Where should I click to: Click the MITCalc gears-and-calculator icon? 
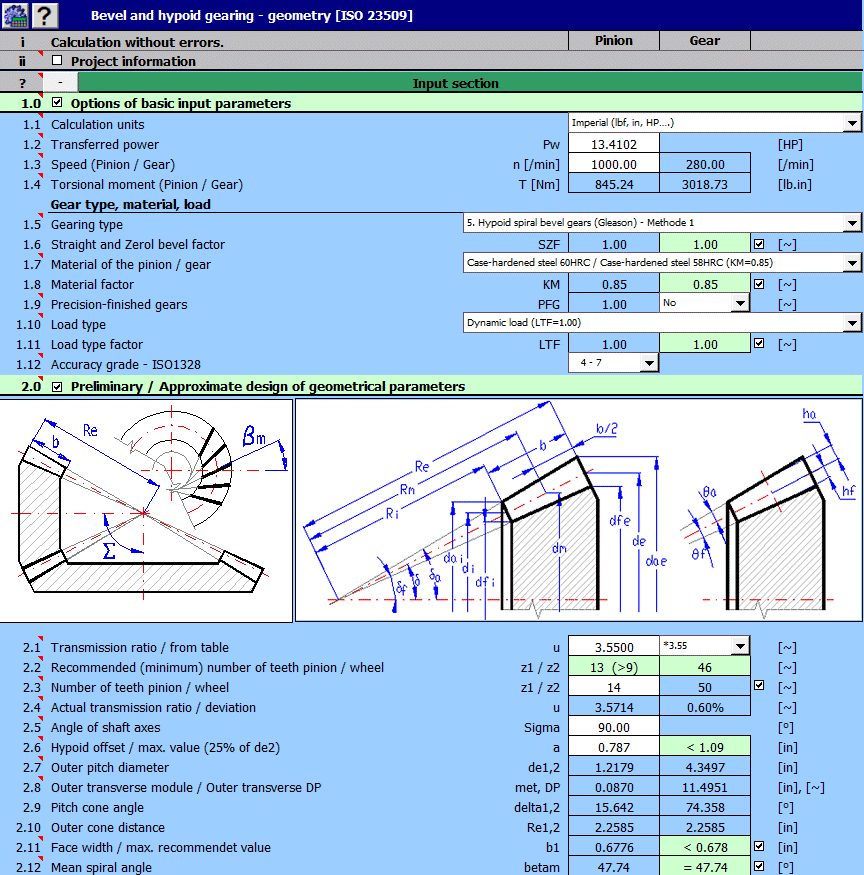pyautogui.click(x=14, y=14)
